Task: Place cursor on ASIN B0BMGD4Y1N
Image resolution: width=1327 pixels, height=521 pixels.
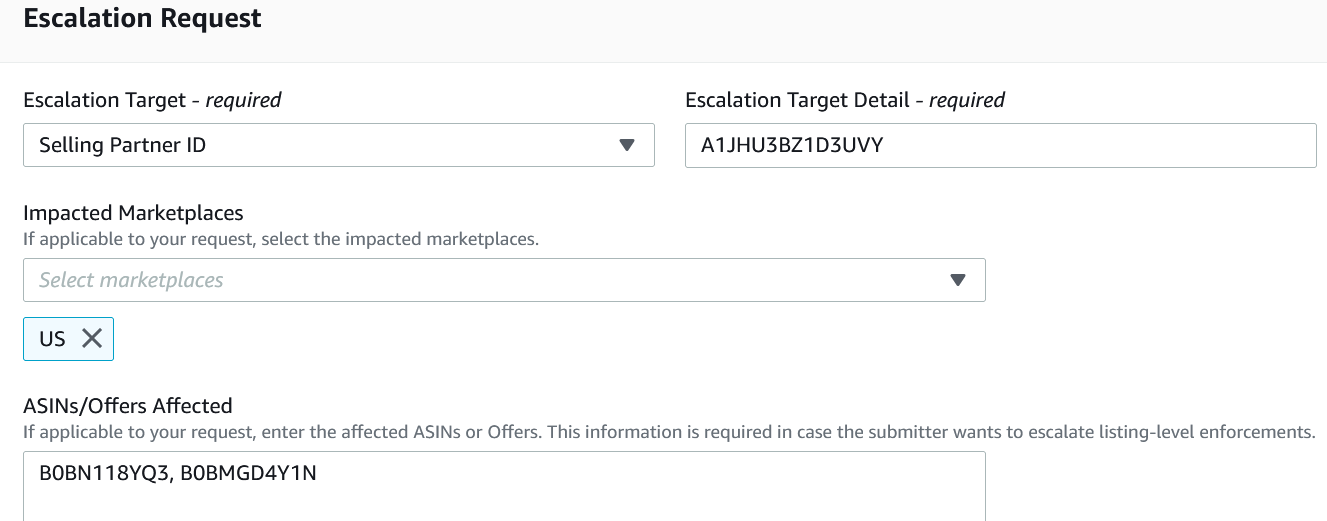Action: click(248, 474)
